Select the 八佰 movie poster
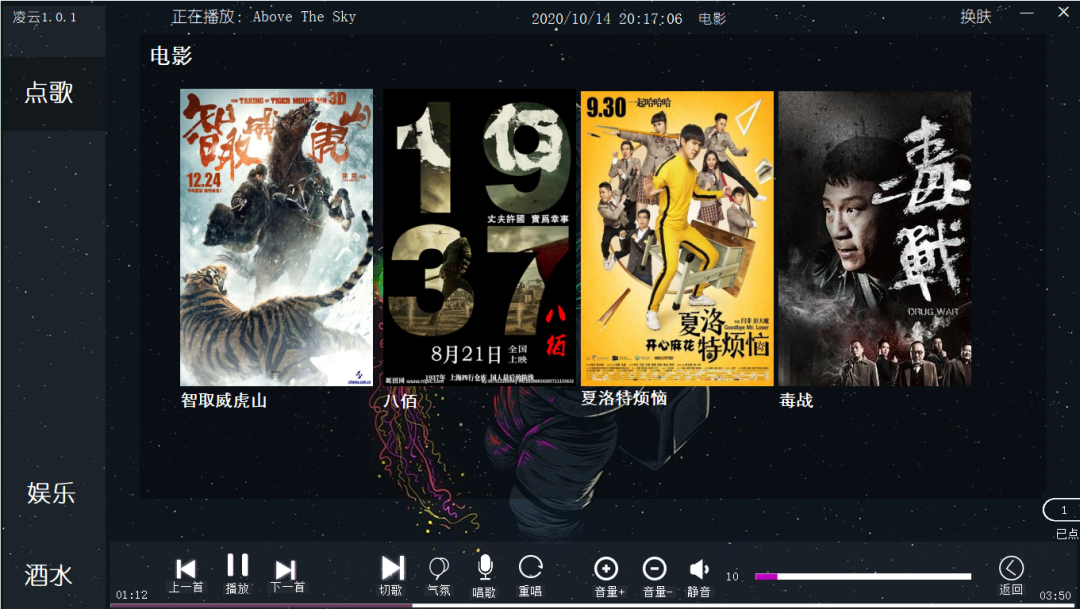Screen dimensions: 1080x609 click(x=479, y=237)
